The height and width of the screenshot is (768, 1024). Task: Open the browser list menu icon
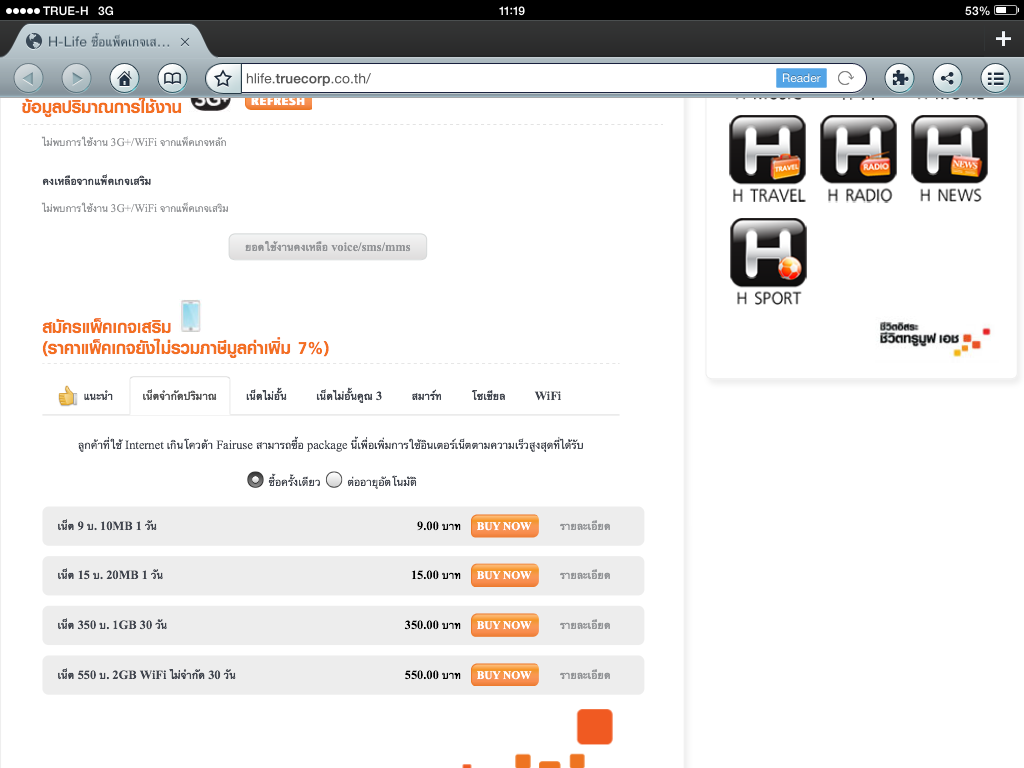[995, 79]
